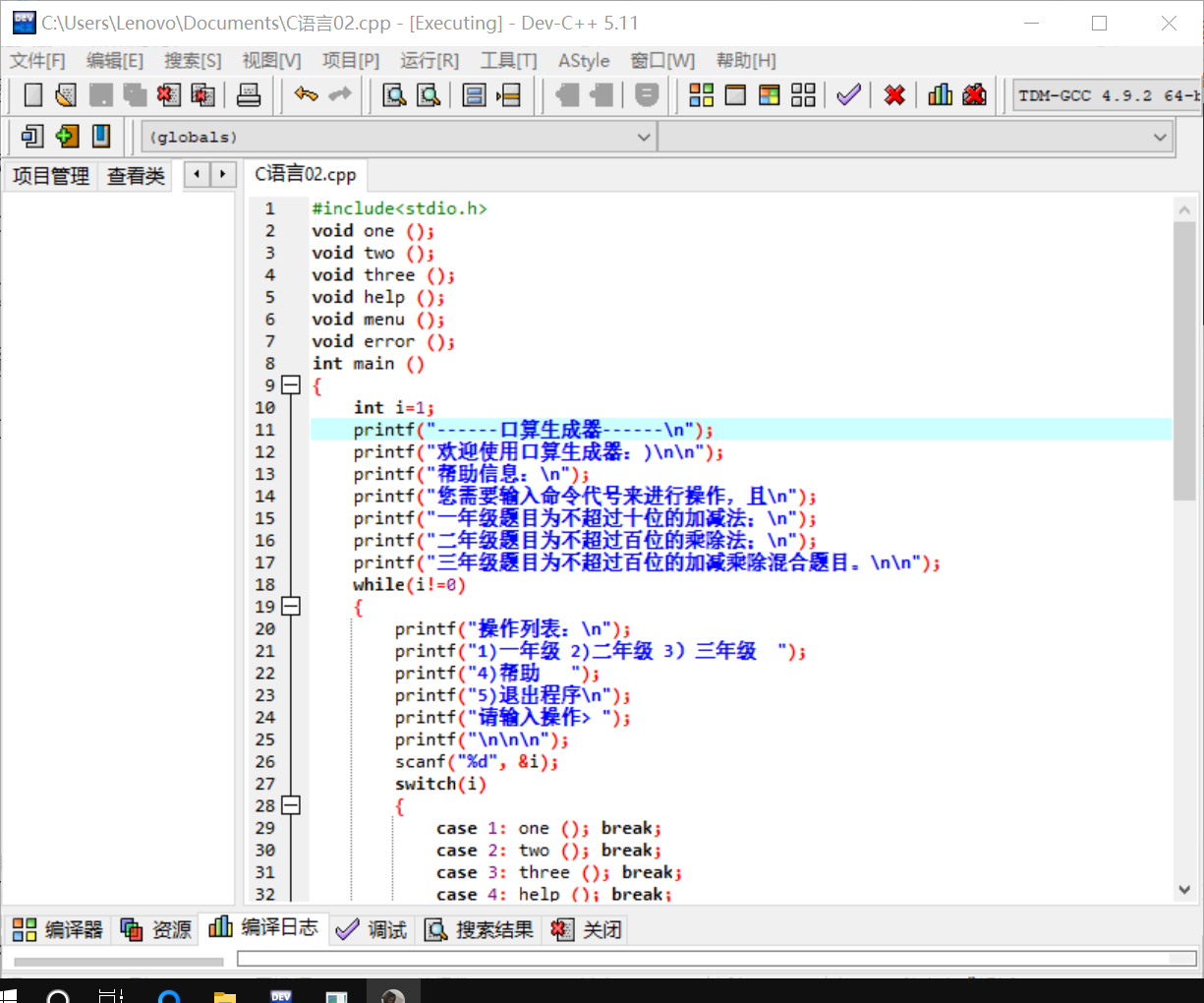Click the Redo arrow icon
The image size is (1204, 1003).
click(340, 94)
